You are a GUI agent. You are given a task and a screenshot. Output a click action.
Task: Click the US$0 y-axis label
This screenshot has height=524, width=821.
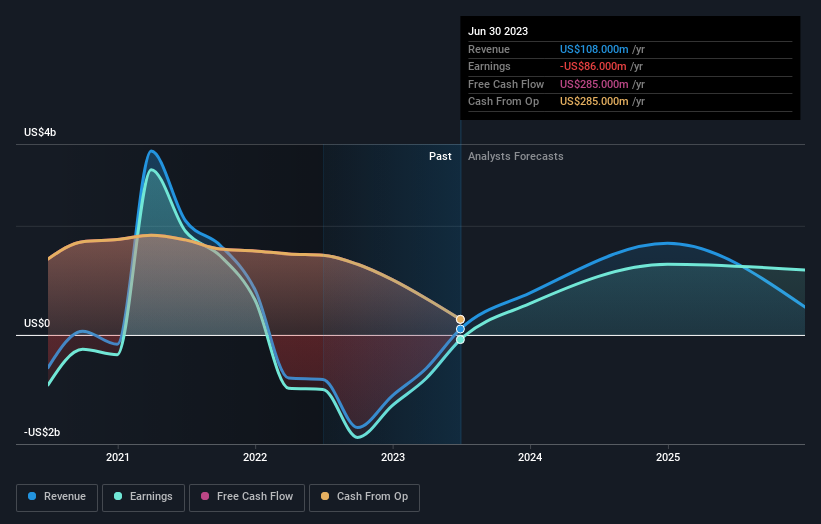pos(37,324)
